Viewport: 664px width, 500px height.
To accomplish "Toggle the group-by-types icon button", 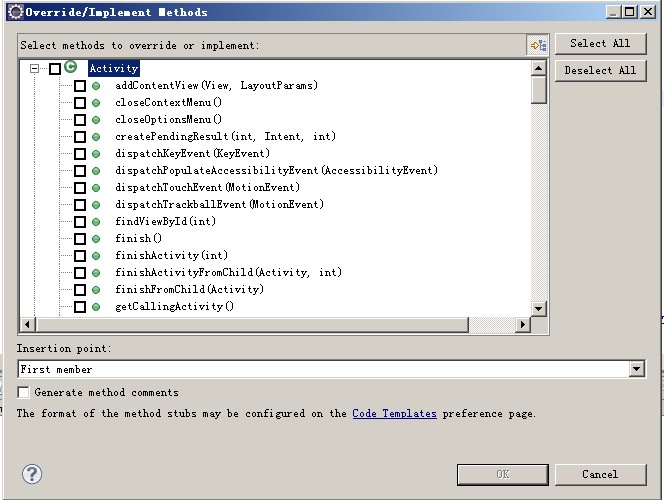I will 538,45.
